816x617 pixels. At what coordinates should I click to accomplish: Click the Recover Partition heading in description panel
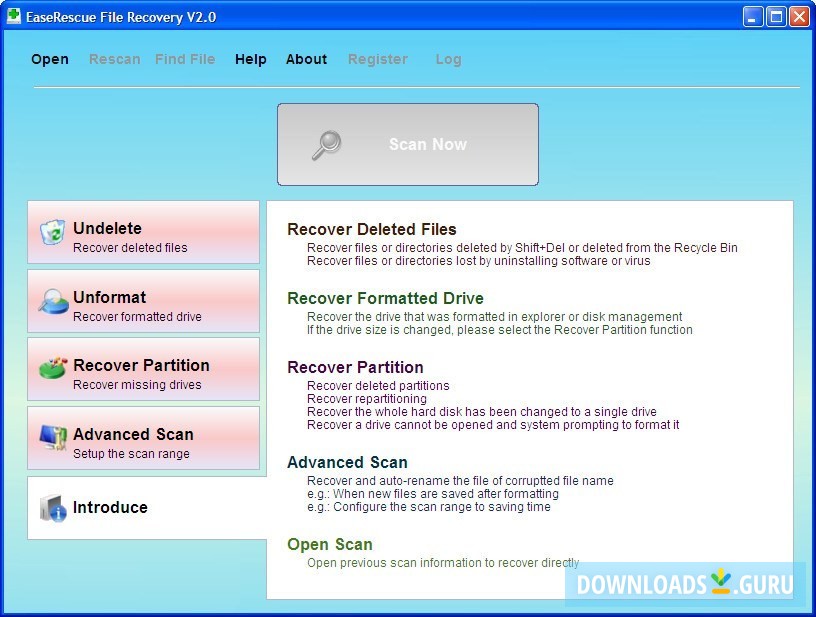355,367
